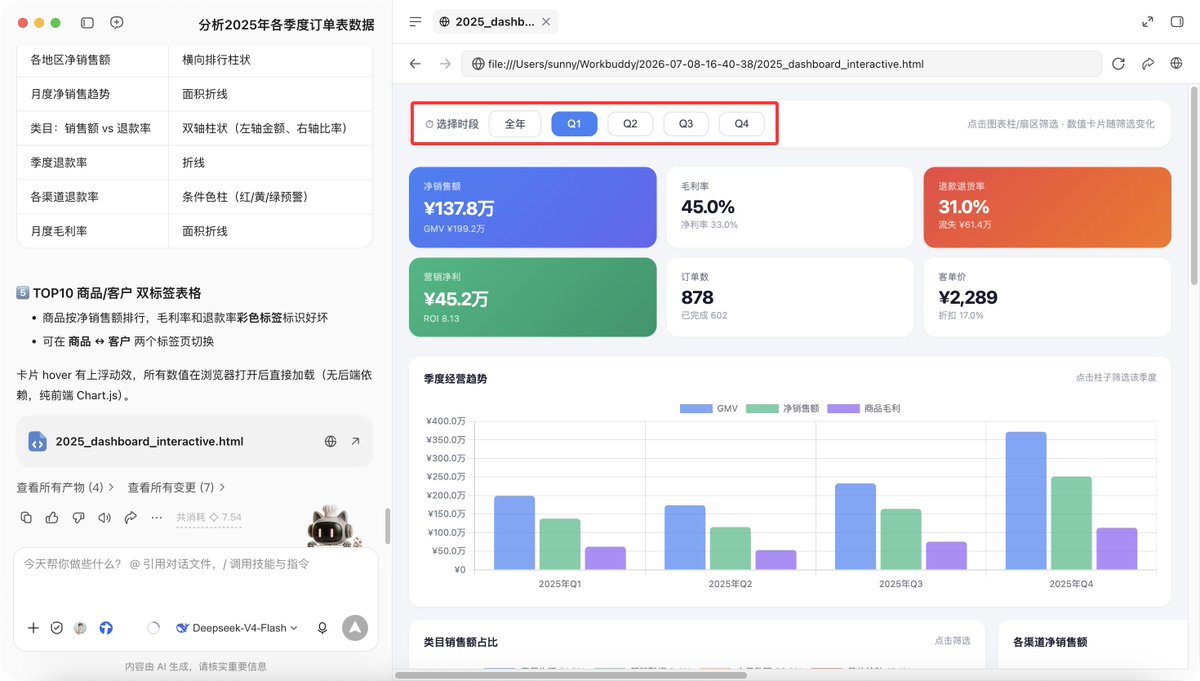Screen dimensions: 1200x681
Task: Add an attachment with the plus icon
Action: pos(33,628)
